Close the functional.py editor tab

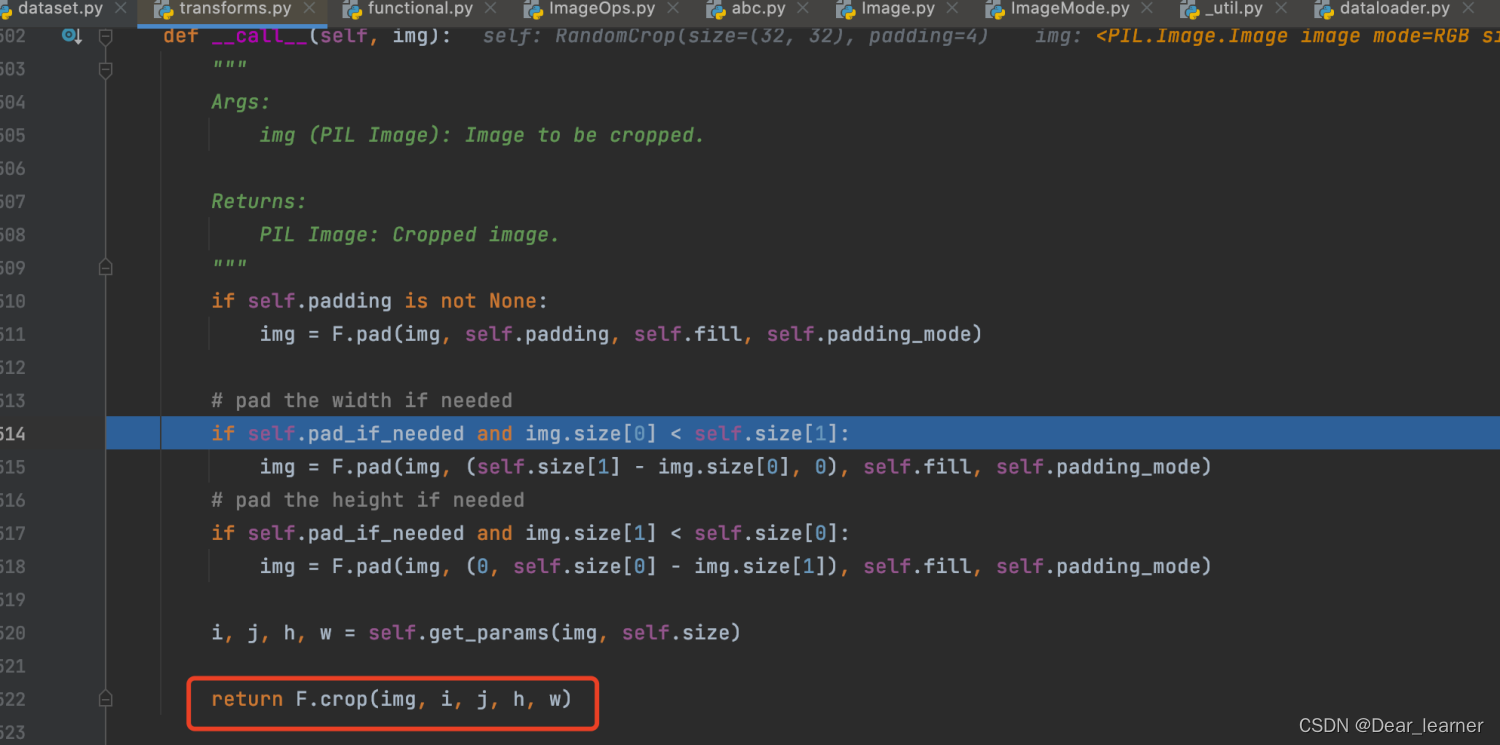tap(491, 9)
